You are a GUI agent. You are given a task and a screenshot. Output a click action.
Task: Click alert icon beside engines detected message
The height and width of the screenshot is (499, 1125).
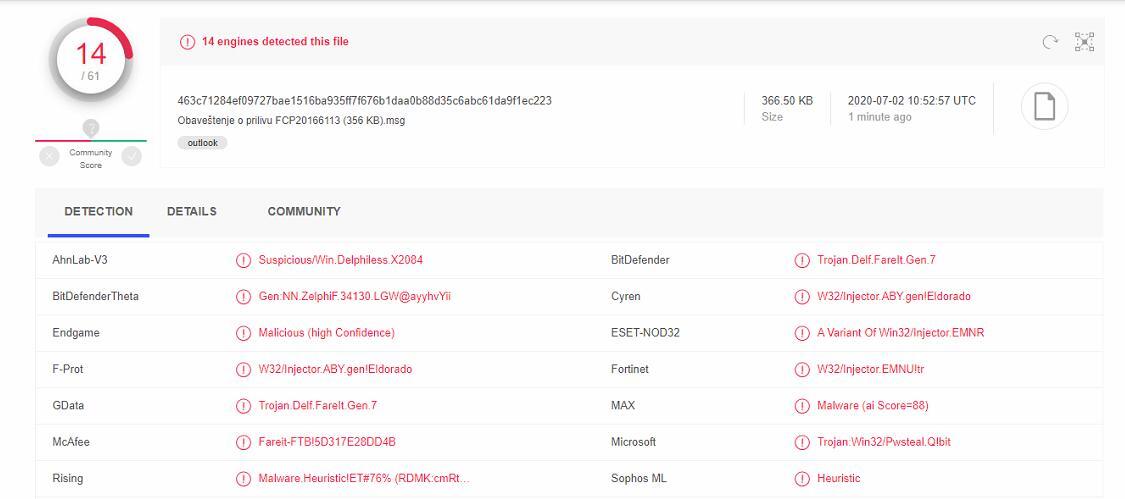point(187,42)
